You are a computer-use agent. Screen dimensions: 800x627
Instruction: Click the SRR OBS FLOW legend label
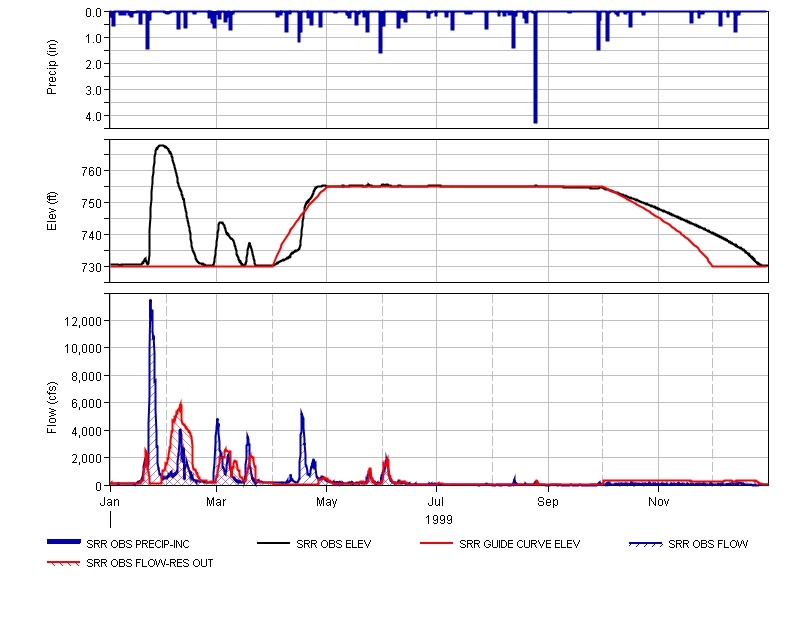pos(708,544)
